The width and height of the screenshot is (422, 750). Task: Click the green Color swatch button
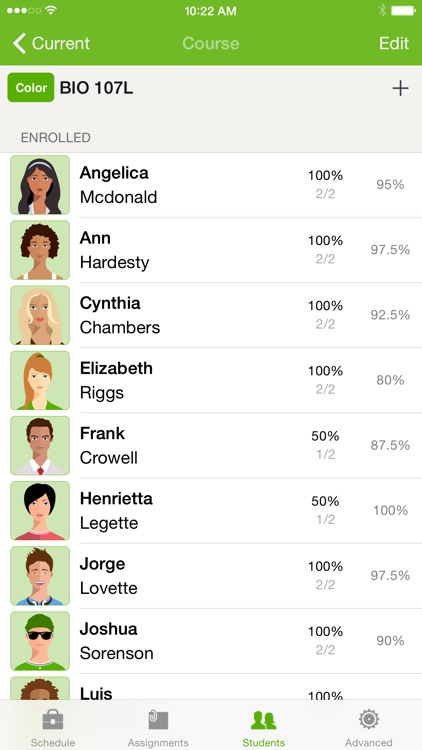(31, 88)
